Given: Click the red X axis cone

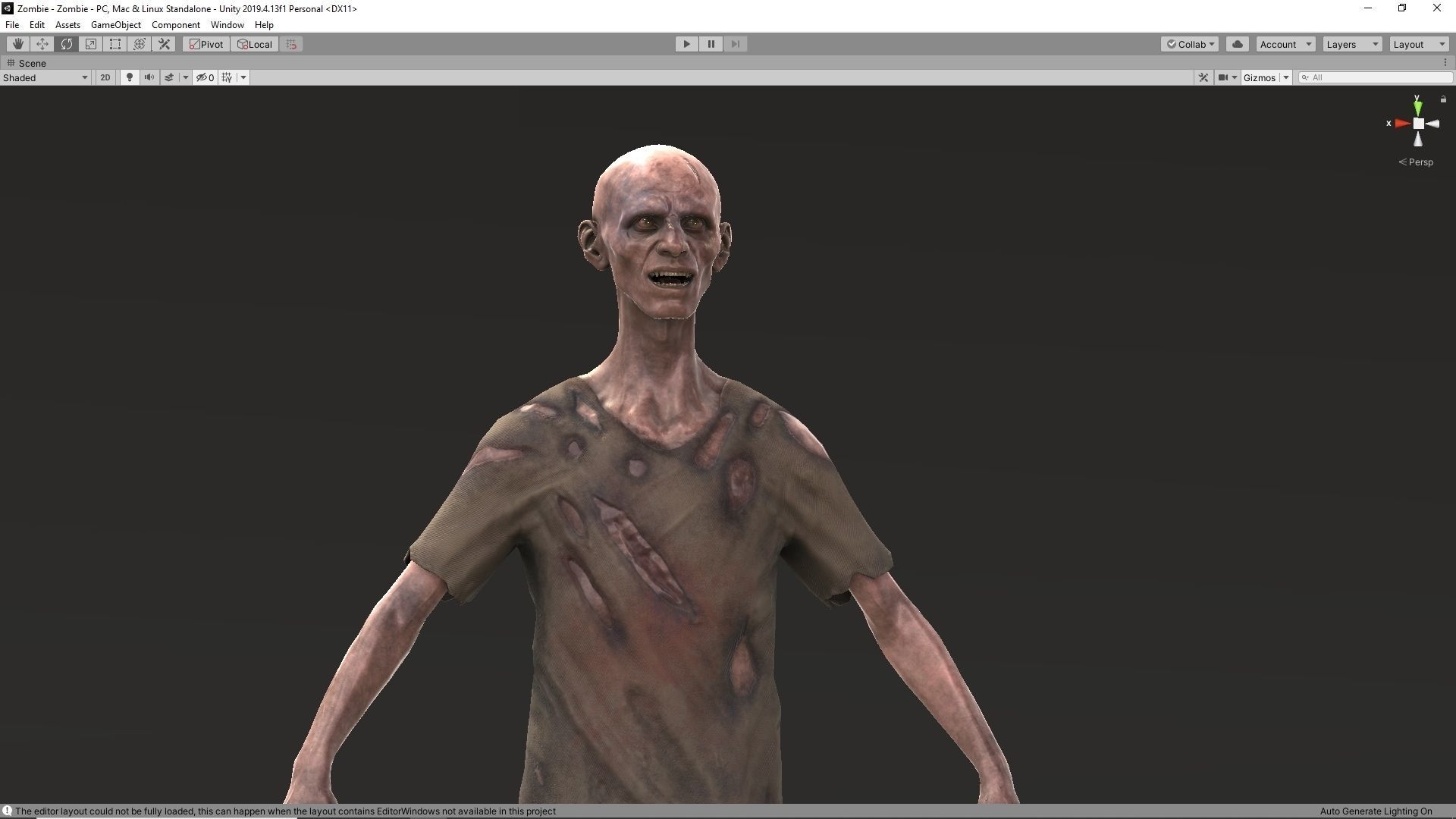Looking at the screenshot, I should click(1401, 124).
